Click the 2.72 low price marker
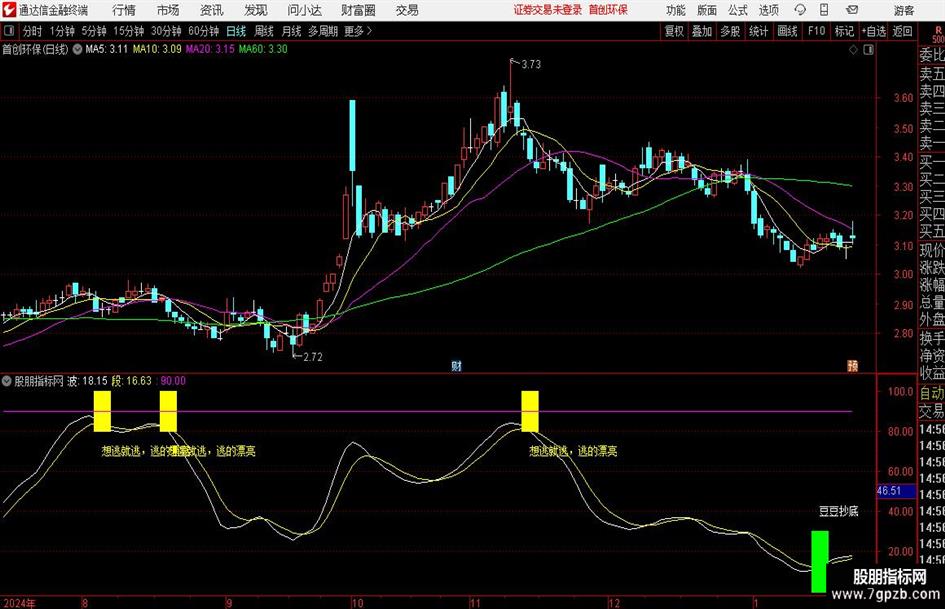Image resolution: width=945 pixels, height=609 pixels. (312, 357)
